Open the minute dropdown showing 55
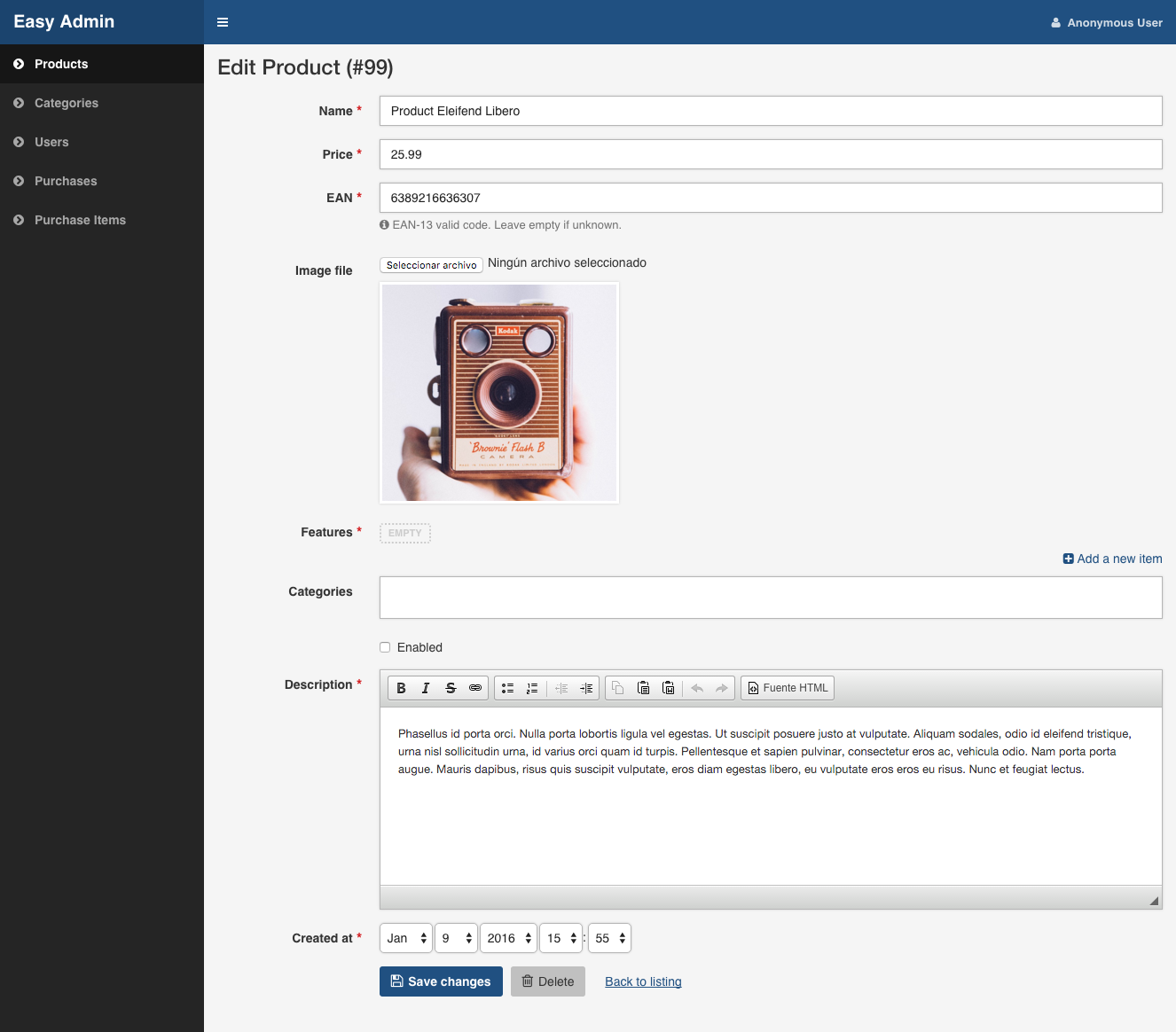 click(610, 938)
